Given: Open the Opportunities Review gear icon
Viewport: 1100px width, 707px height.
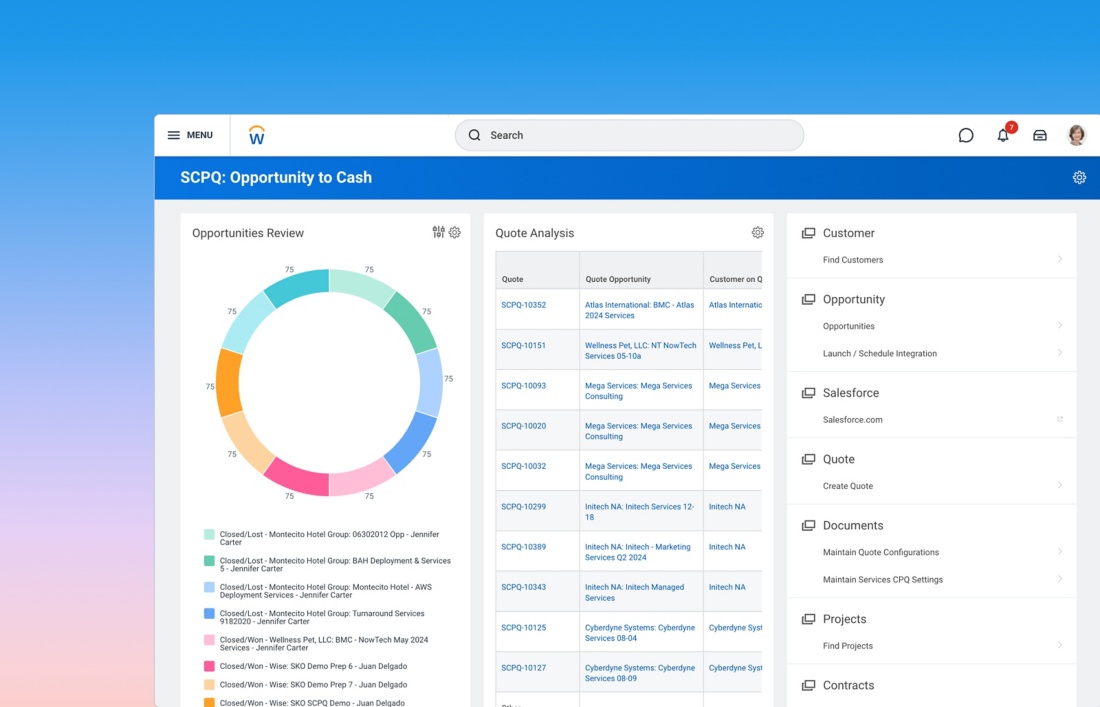Looking at the screenshot, I should [x=455, y=232].
